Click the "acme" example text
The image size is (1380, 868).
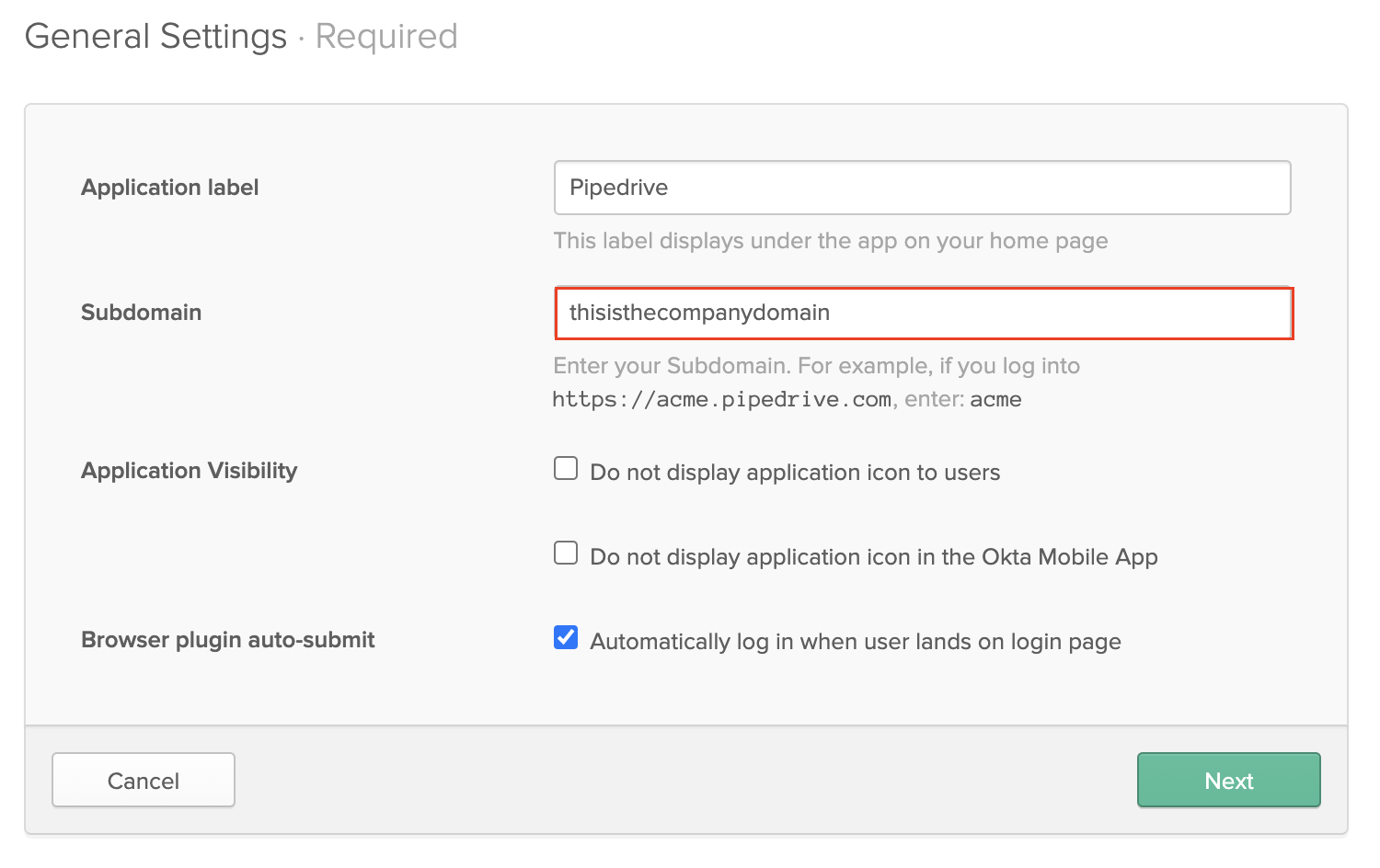point(996,398)
